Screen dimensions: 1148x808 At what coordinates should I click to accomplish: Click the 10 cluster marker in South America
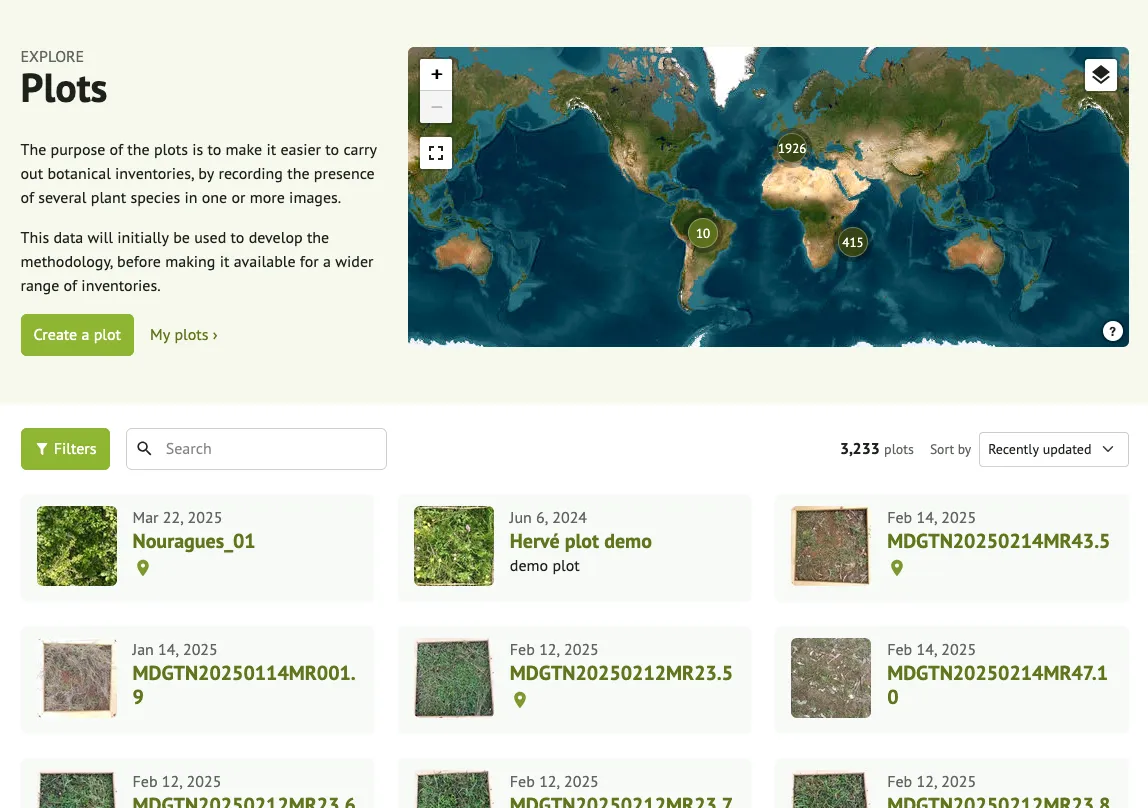pyautogui.click(x=703, y=233)
